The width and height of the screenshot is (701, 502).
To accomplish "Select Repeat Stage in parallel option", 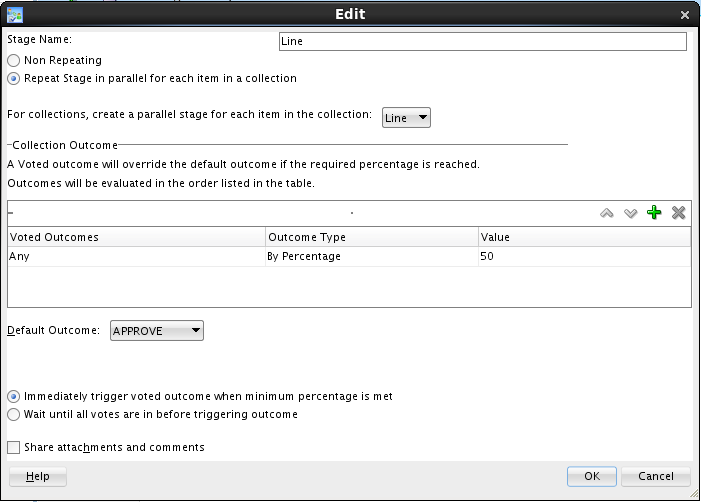I will [x=14, y=78].
